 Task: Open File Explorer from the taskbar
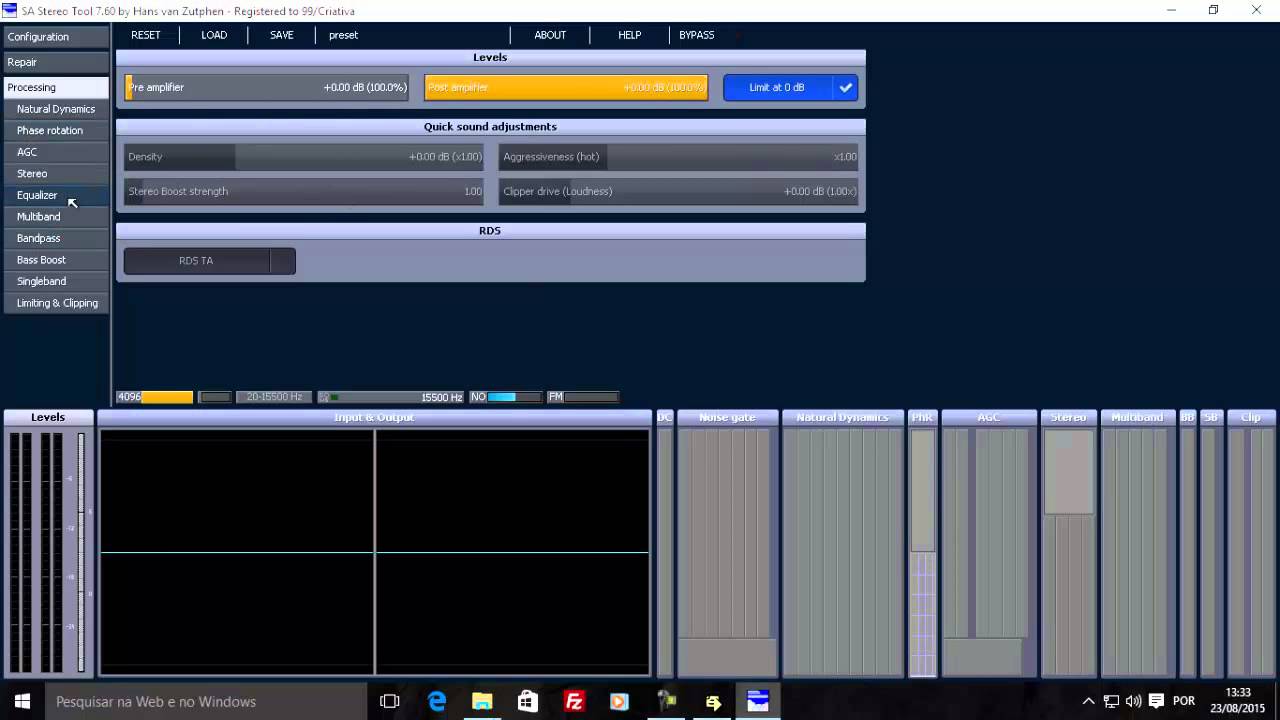click(482, 701)
